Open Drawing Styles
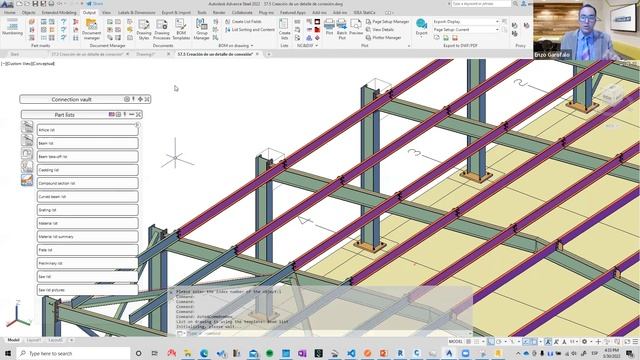This screenshot has height=360, width=640. coord(144,29)
